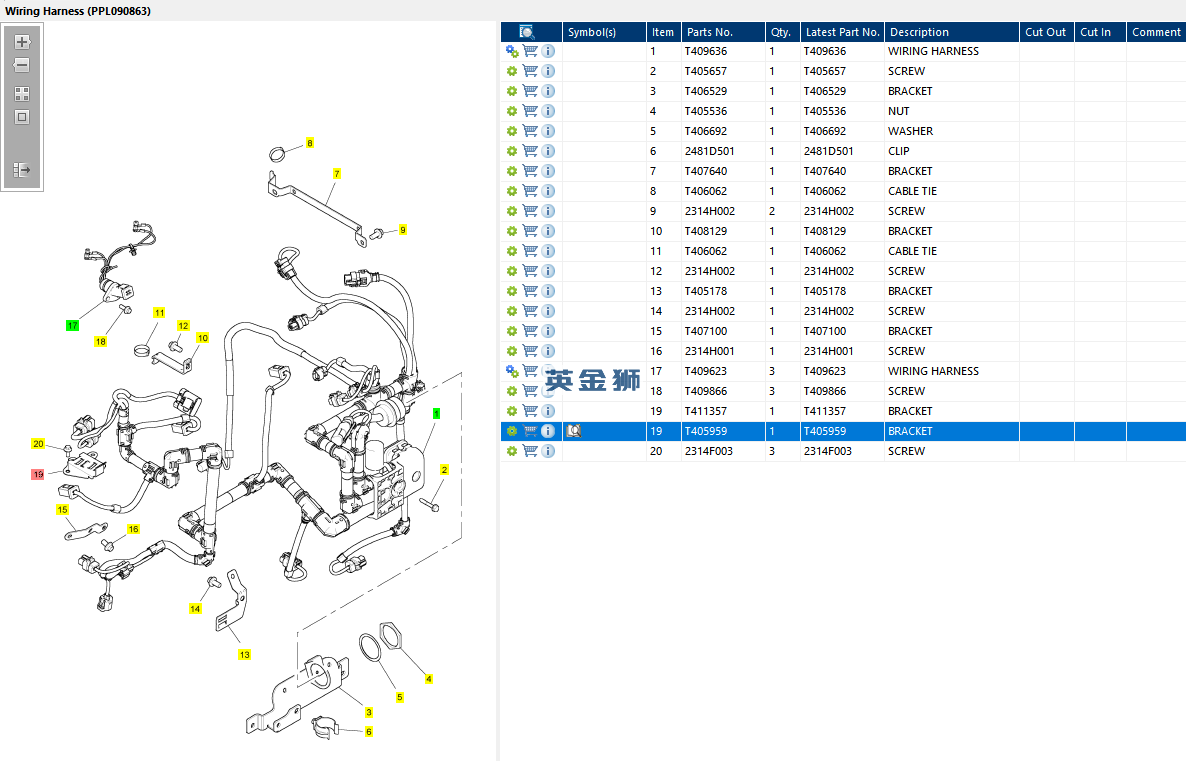Show info for bracket T411357
1186x761 pixels.
pyautogui.click(x=548, y=411)
